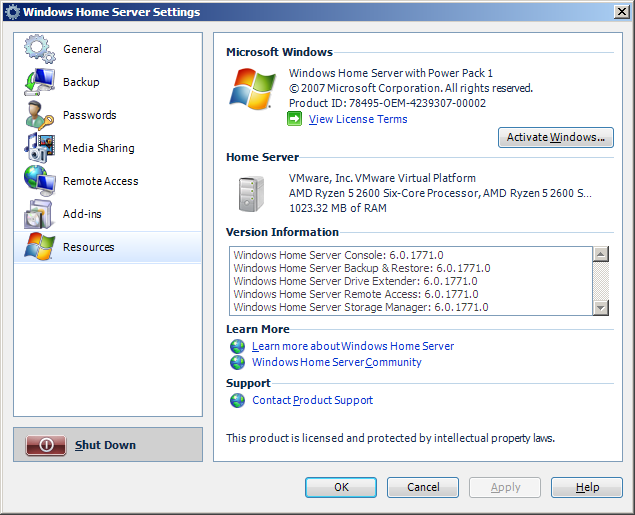Click the Media Sharing icon
635x515 pixels.
(39, 148)
